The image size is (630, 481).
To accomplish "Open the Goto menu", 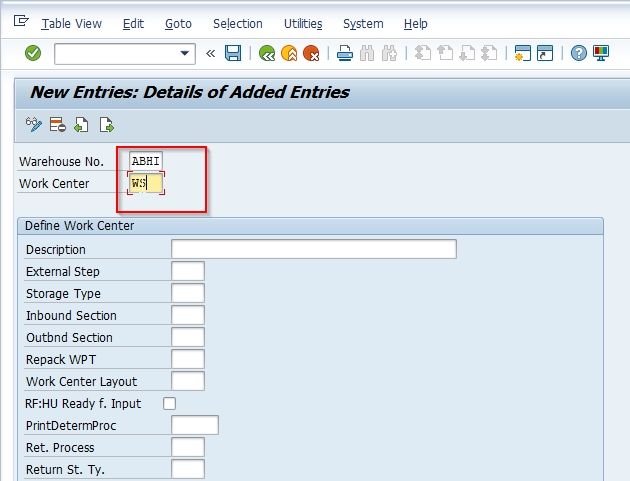I will click(178, 24).
